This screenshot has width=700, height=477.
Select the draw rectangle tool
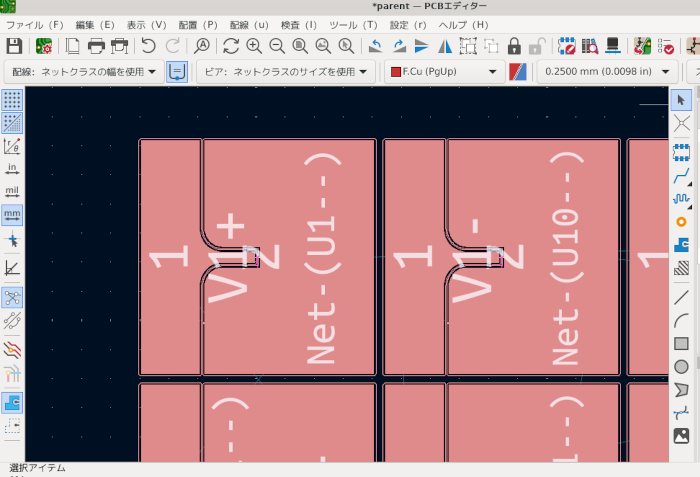(x=681, y=343)
